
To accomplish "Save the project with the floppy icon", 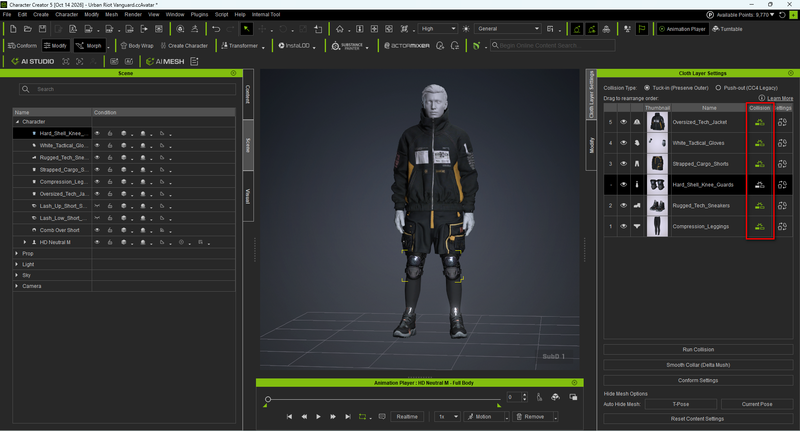I will [x=43, y=29].
